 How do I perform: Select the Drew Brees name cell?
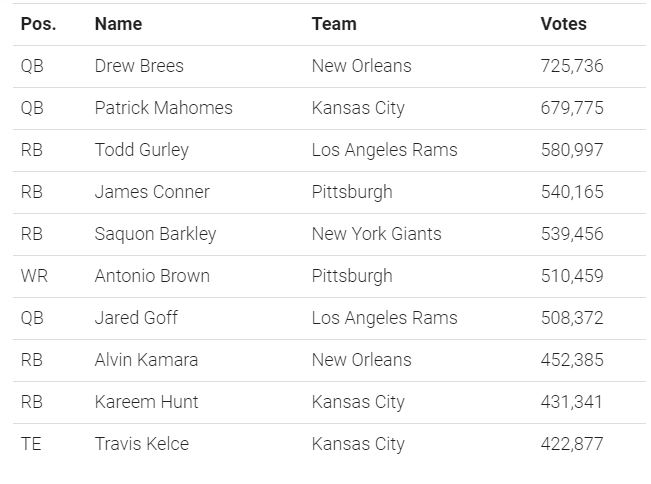(x=139, y=66)
